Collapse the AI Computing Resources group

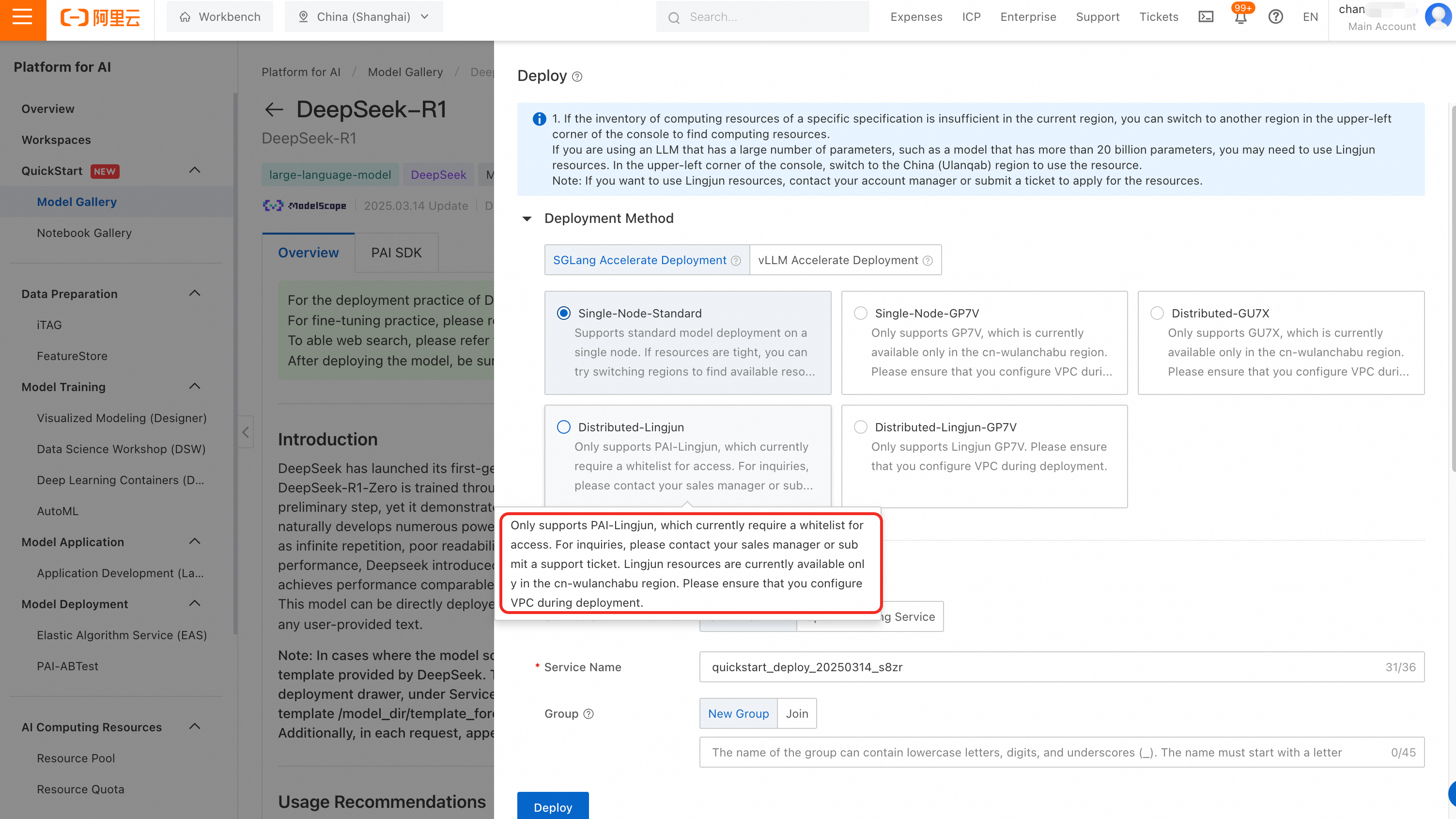tap(194, 726)
